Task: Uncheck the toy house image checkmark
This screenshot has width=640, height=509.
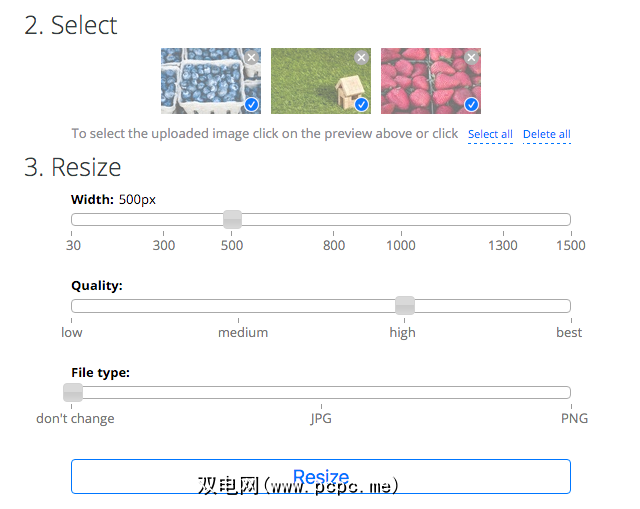Action: click(361, 104)
